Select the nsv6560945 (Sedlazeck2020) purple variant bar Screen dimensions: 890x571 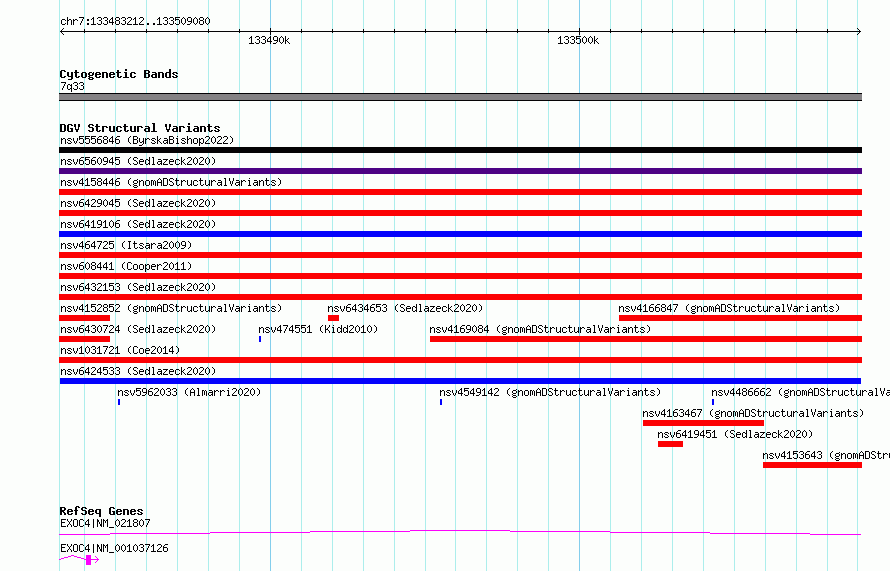pyautogui.click(x=460, y=171)
